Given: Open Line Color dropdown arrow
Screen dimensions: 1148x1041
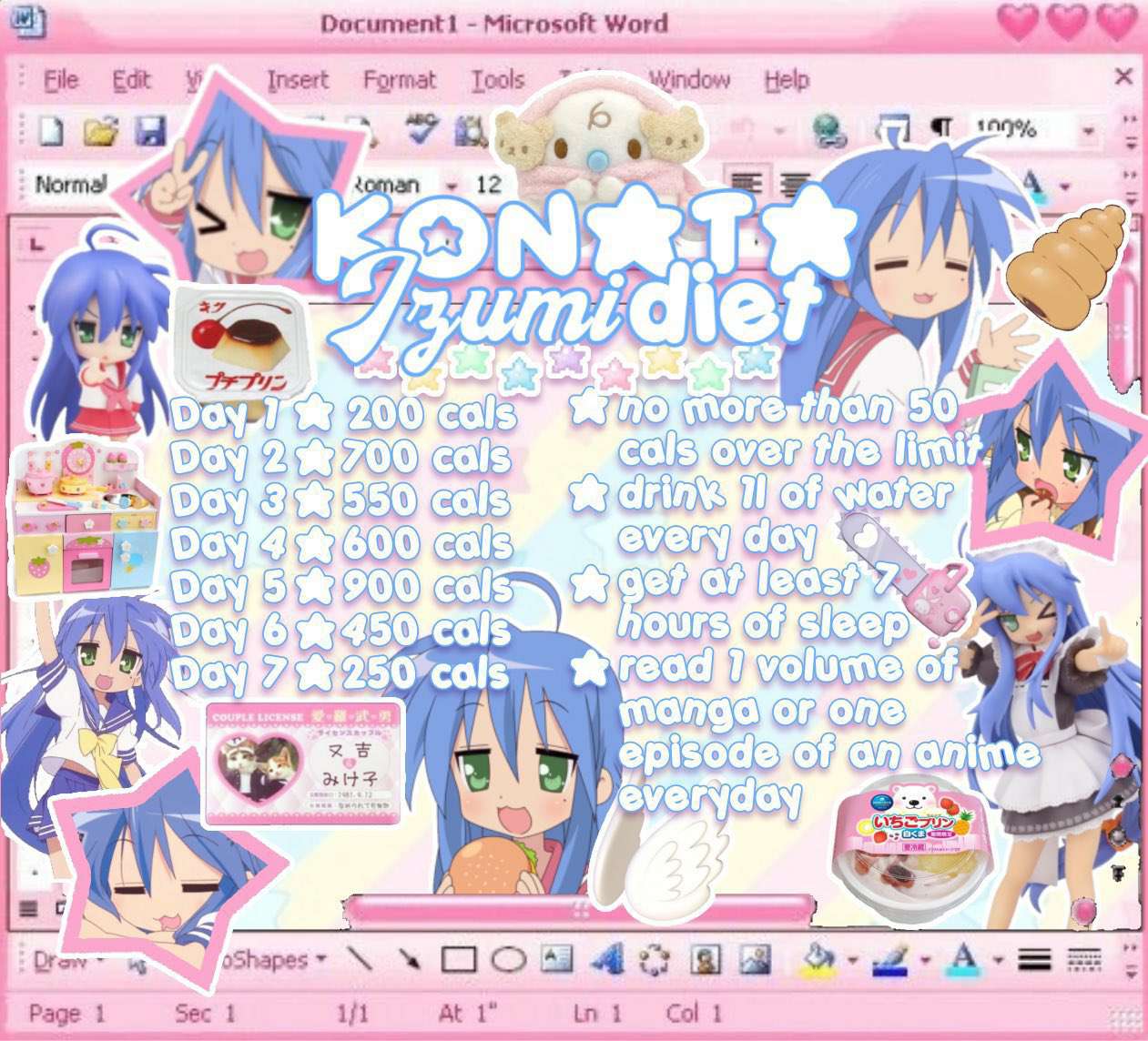Looking at the screenshot, I should coord(926,961).
